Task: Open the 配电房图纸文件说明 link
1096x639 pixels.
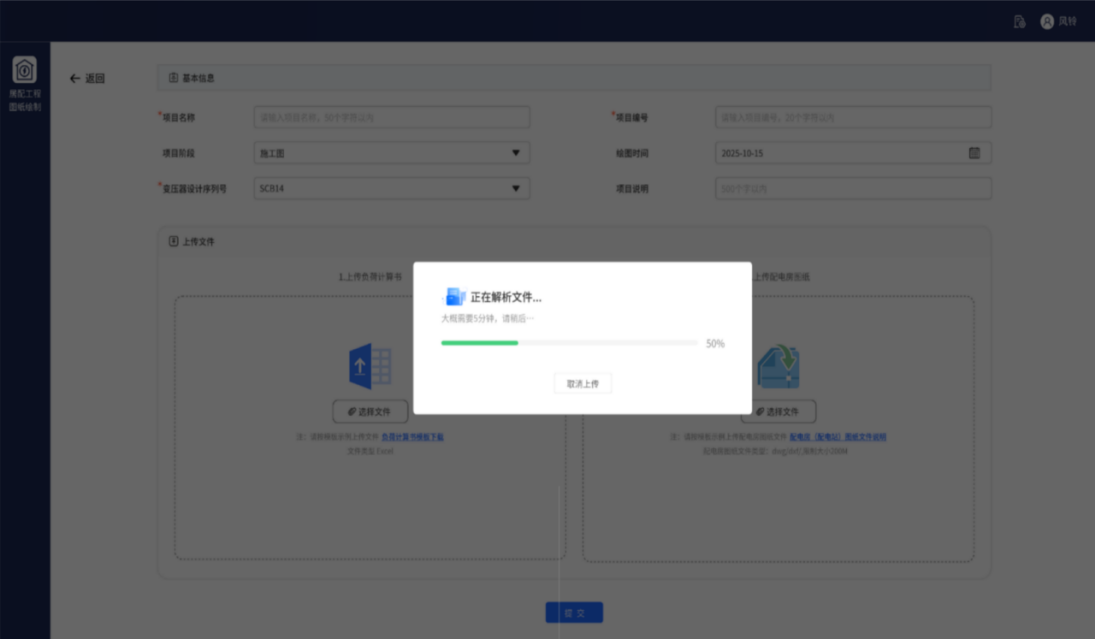Action: (x=837, y=437)
